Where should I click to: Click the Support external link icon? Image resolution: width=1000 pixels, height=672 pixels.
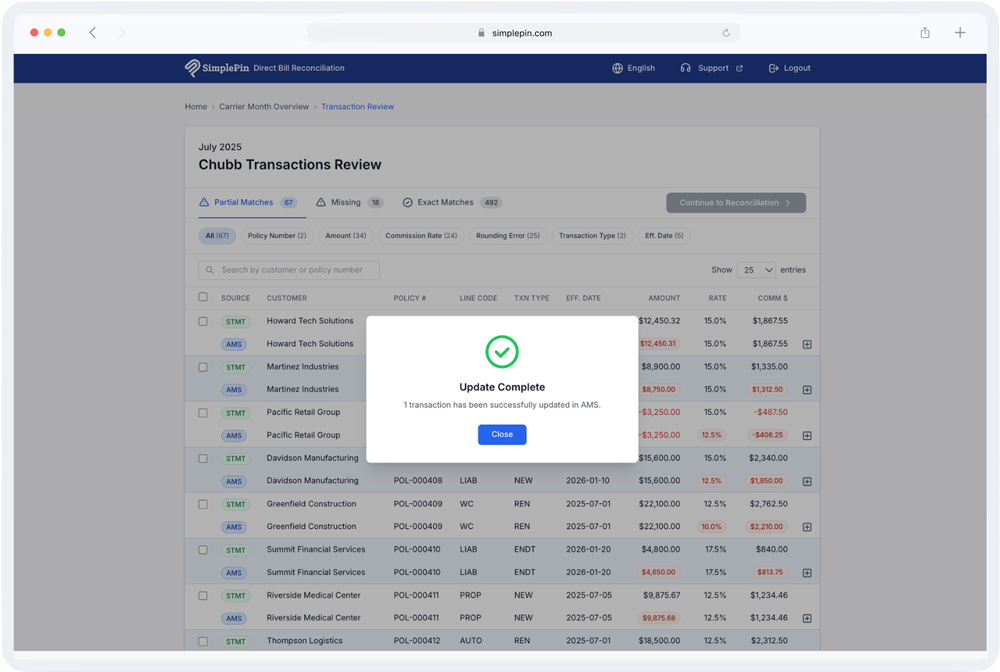(x=739, y=68)
